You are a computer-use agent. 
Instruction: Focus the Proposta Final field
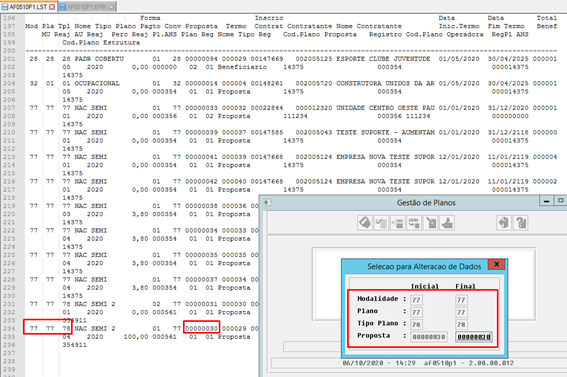point(474,337)
